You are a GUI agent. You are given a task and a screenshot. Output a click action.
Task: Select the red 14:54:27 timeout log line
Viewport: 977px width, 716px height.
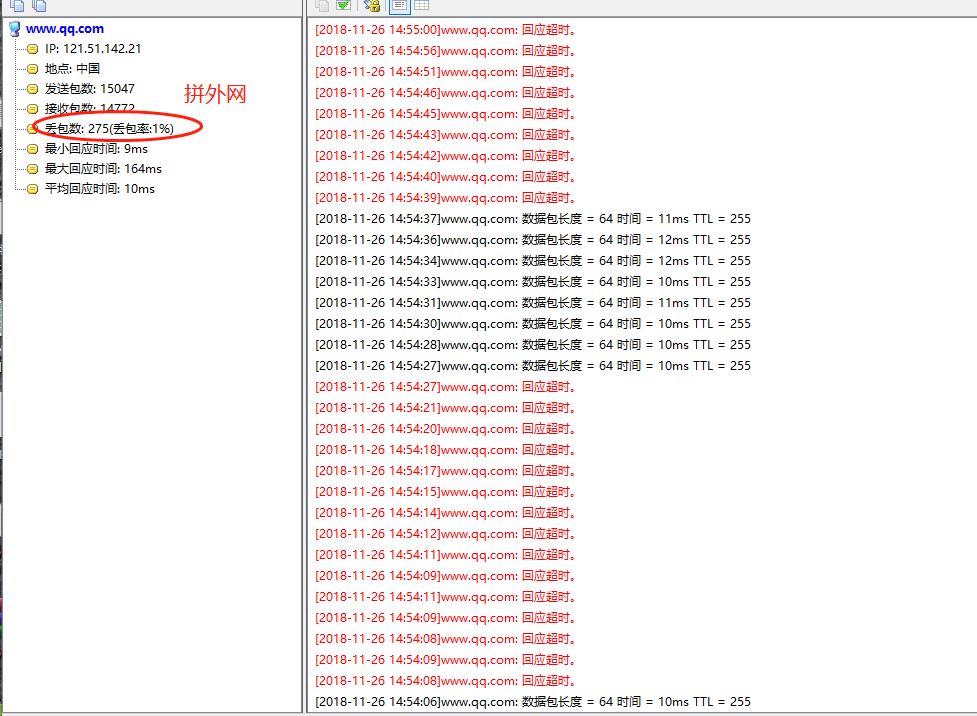[445, 387]
